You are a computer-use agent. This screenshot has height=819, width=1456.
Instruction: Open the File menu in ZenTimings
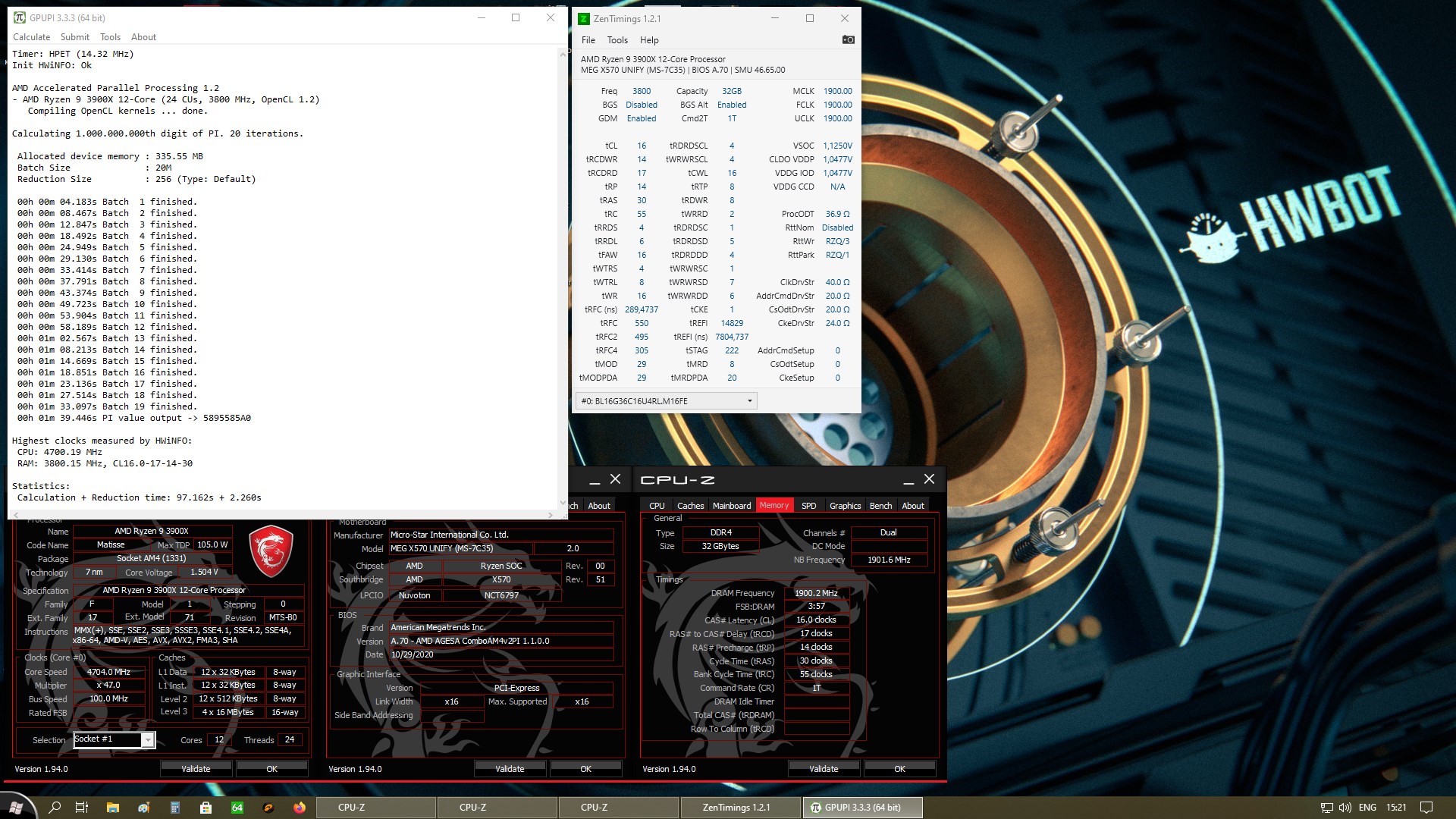point(588,40)
